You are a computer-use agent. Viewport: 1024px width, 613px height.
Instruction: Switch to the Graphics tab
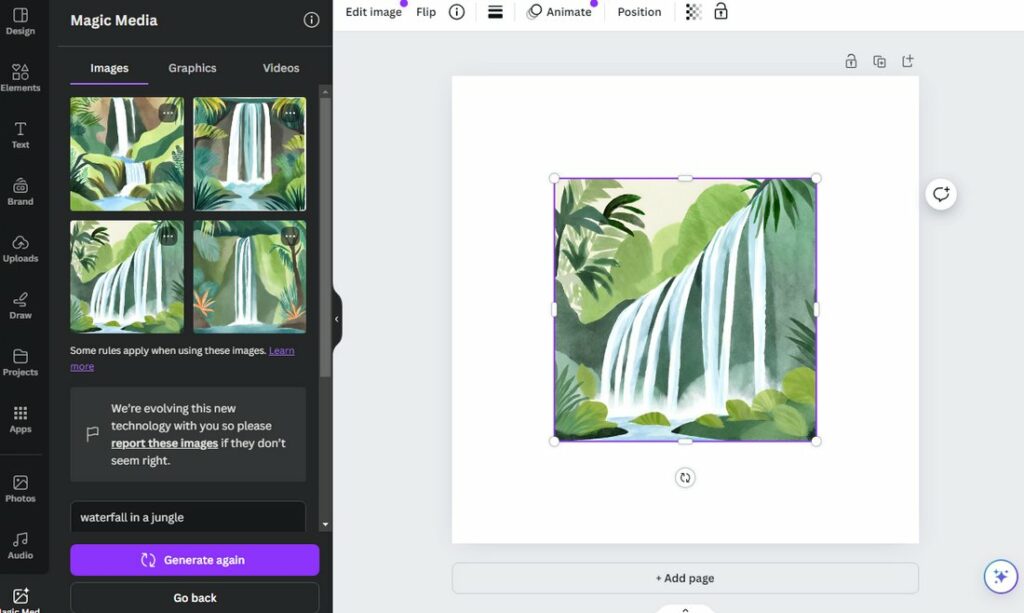click(192, 68)
